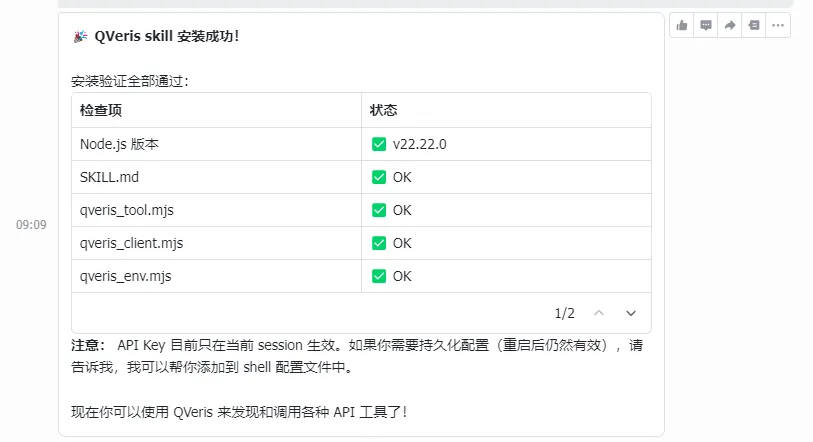The image size is (813, 442).
Task: Click the OK status for SKILL.md
Action: click(x=402, y=177)
